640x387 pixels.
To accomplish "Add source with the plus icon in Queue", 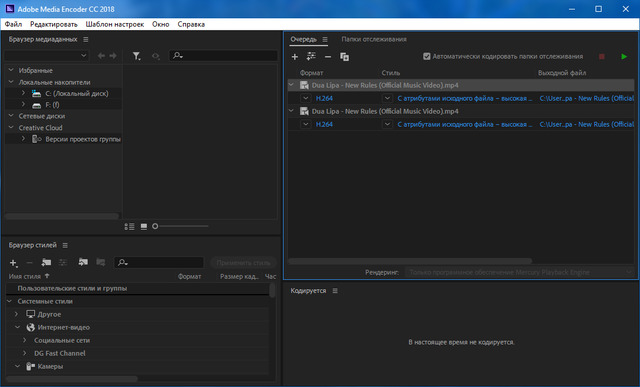I will coord(295,57).
